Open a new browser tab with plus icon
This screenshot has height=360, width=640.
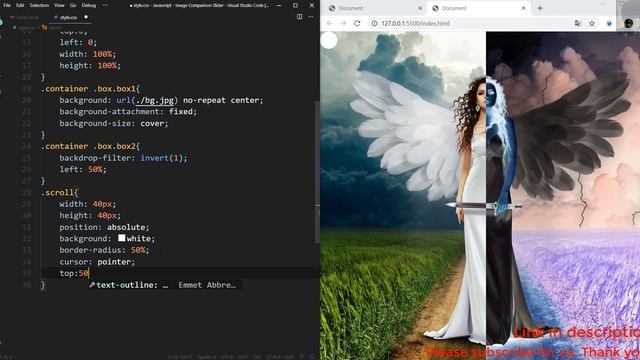(540, 8)
